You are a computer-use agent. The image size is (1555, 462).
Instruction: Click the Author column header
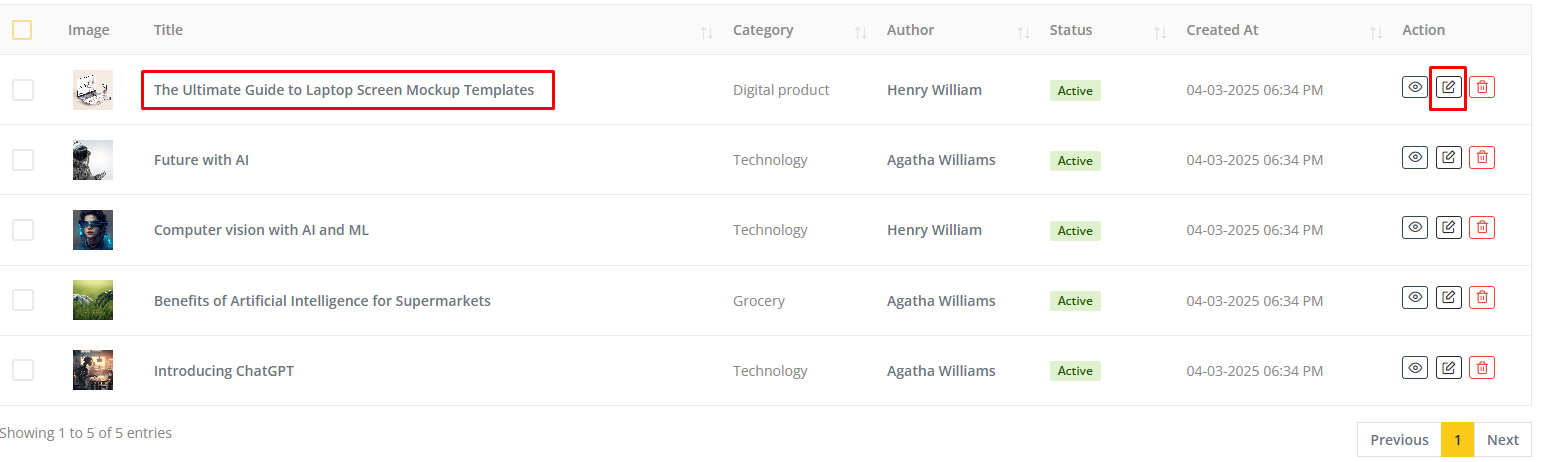910,30
